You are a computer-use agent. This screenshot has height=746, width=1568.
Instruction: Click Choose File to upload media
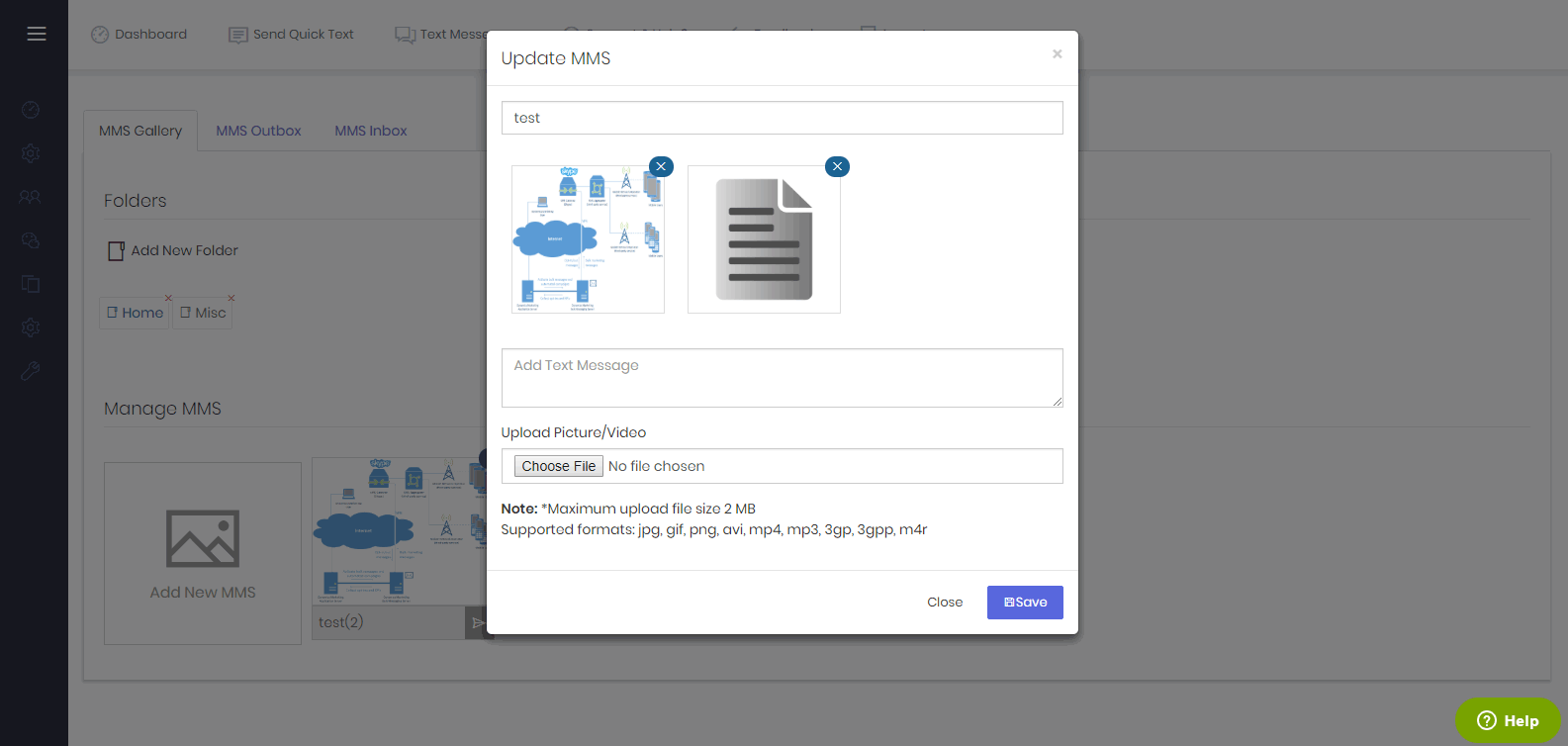[x=559, y=466]
